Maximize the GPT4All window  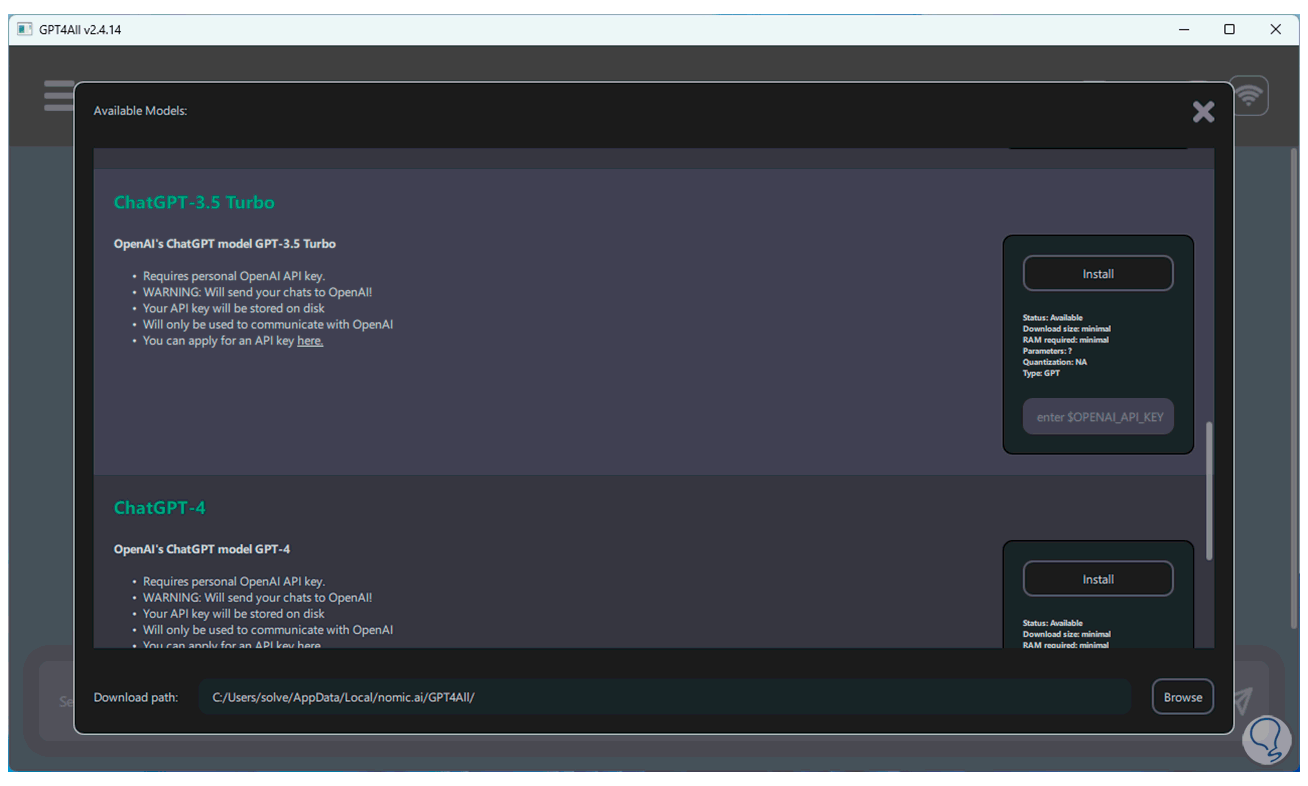(x=1230, y=30)
